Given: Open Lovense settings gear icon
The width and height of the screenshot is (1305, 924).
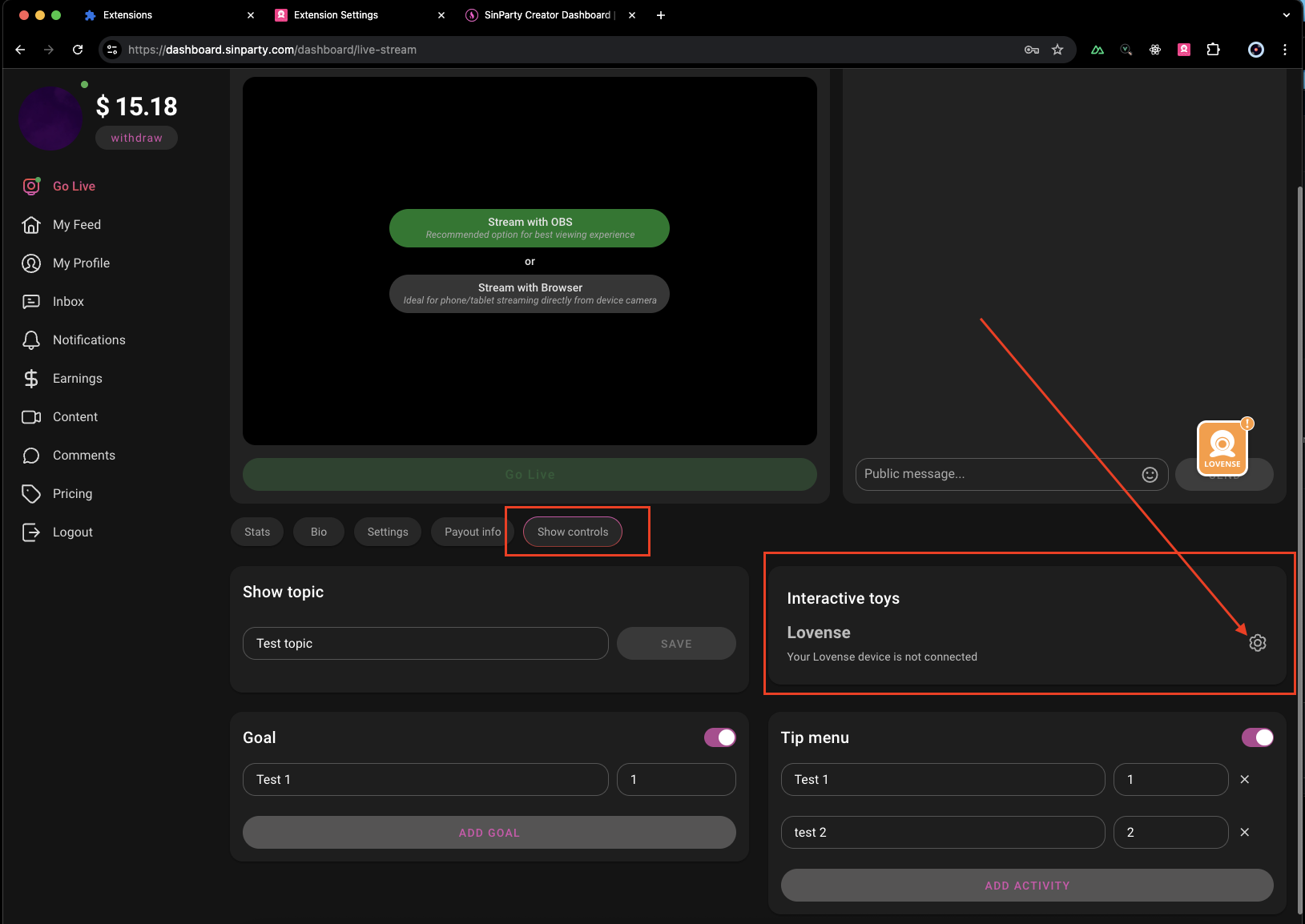Looking at the screenshot, I should pos(1257,643).
